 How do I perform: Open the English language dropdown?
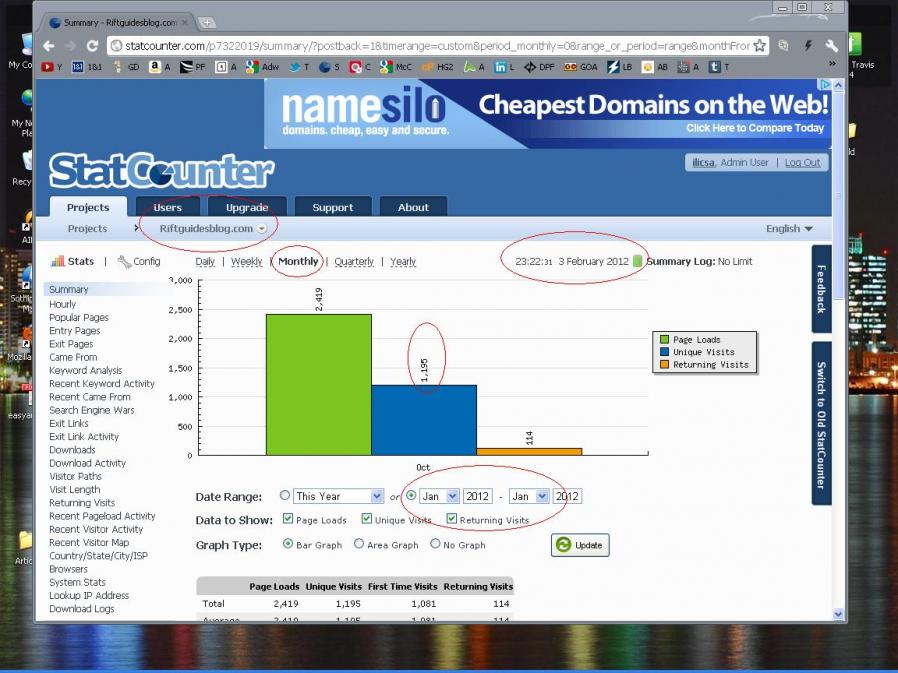789,229
